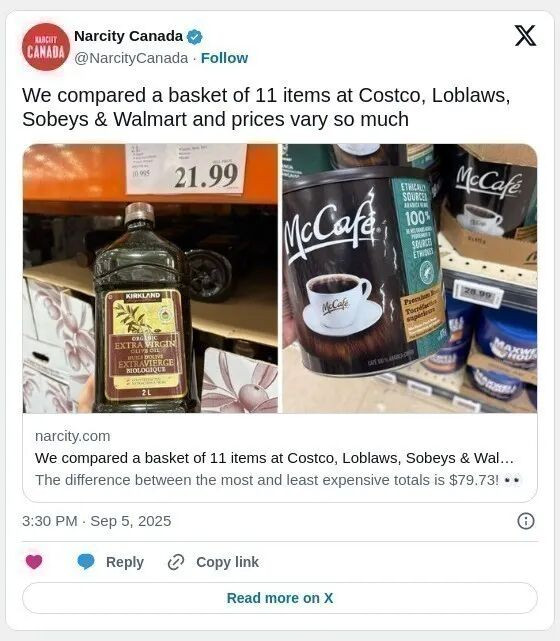560x641 pixels.
Task: Open the Narcity Canada display name
Action: 128,36
